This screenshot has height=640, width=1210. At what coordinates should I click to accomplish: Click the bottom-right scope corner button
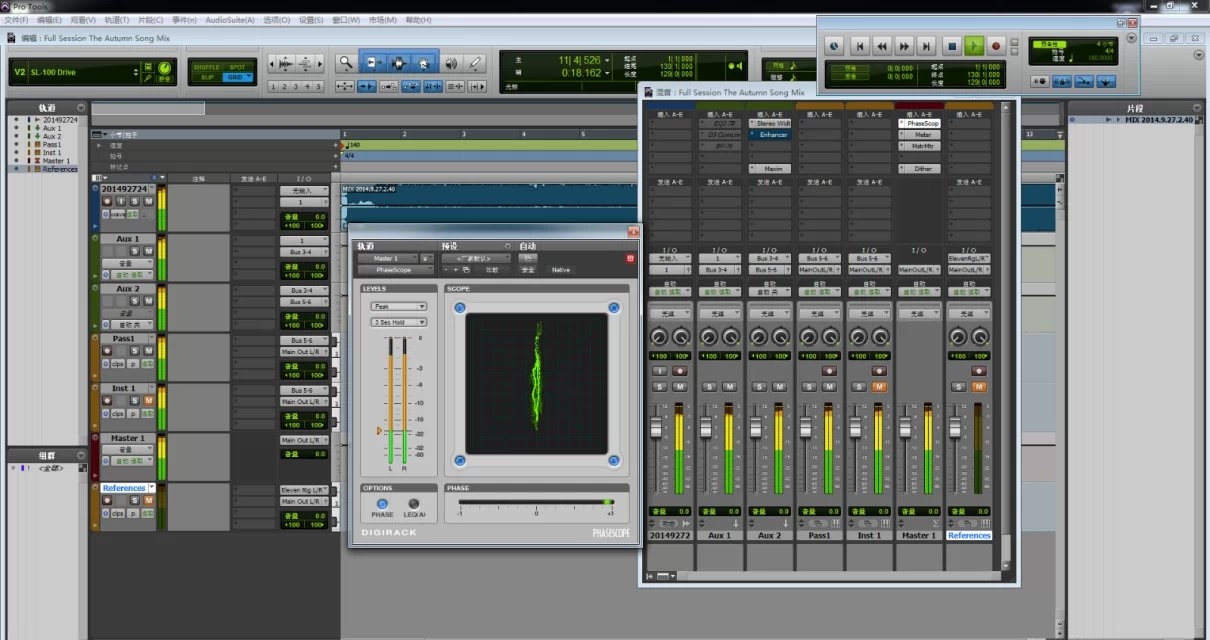[614, 461]
